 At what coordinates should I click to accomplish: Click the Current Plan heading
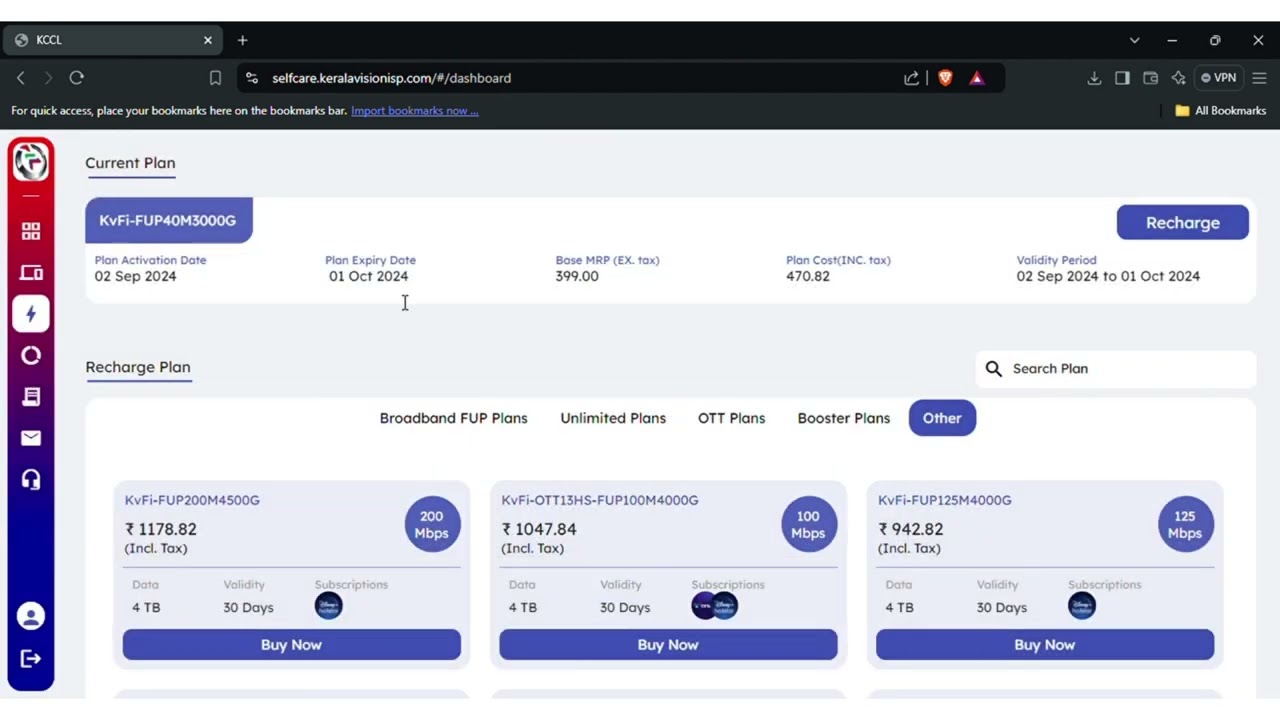[x=130, y=163]
